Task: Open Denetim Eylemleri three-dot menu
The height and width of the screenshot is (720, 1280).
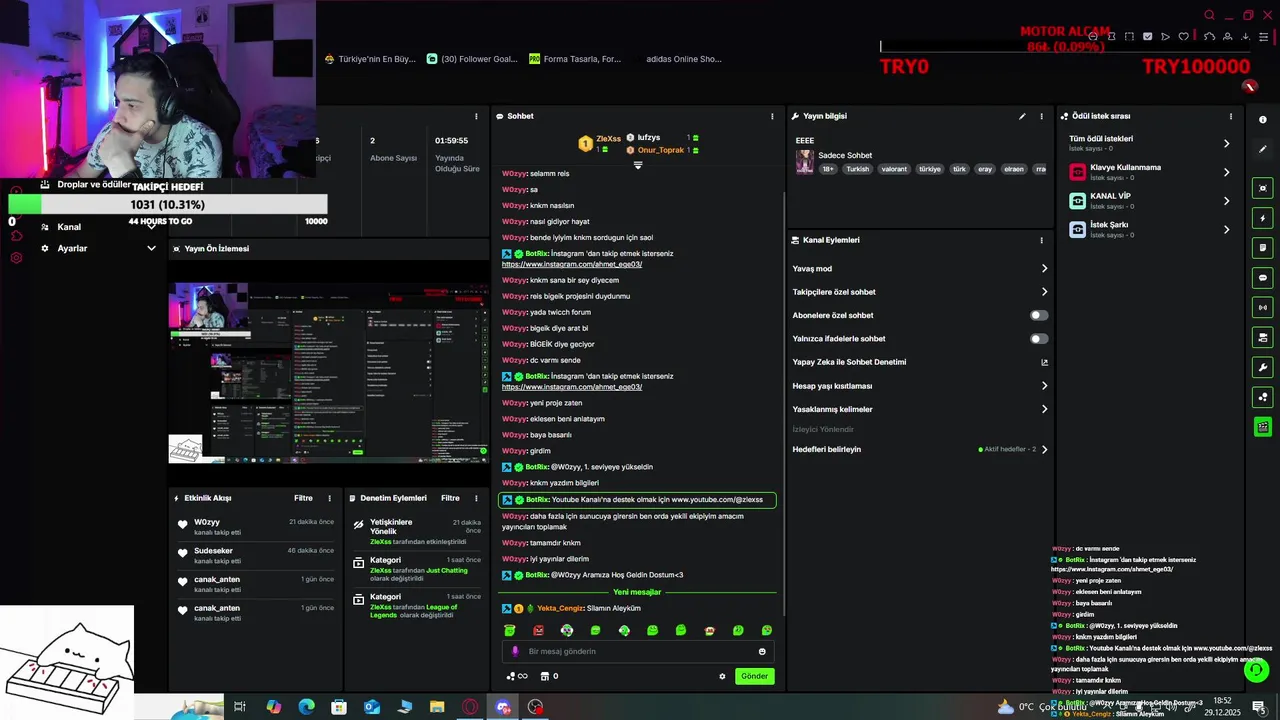Action: [x=476, y=498]
